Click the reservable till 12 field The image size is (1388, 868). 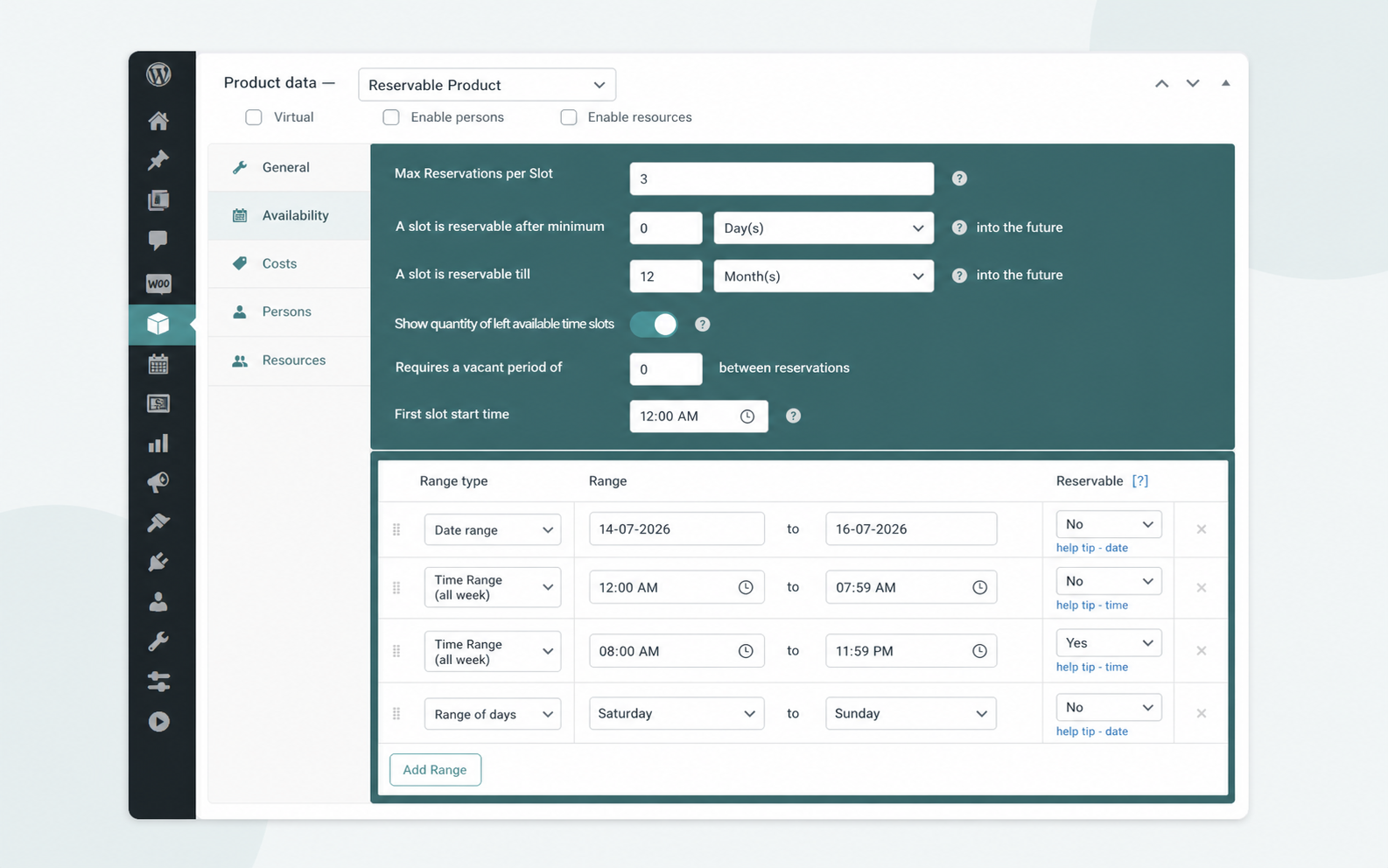(665, 276)
